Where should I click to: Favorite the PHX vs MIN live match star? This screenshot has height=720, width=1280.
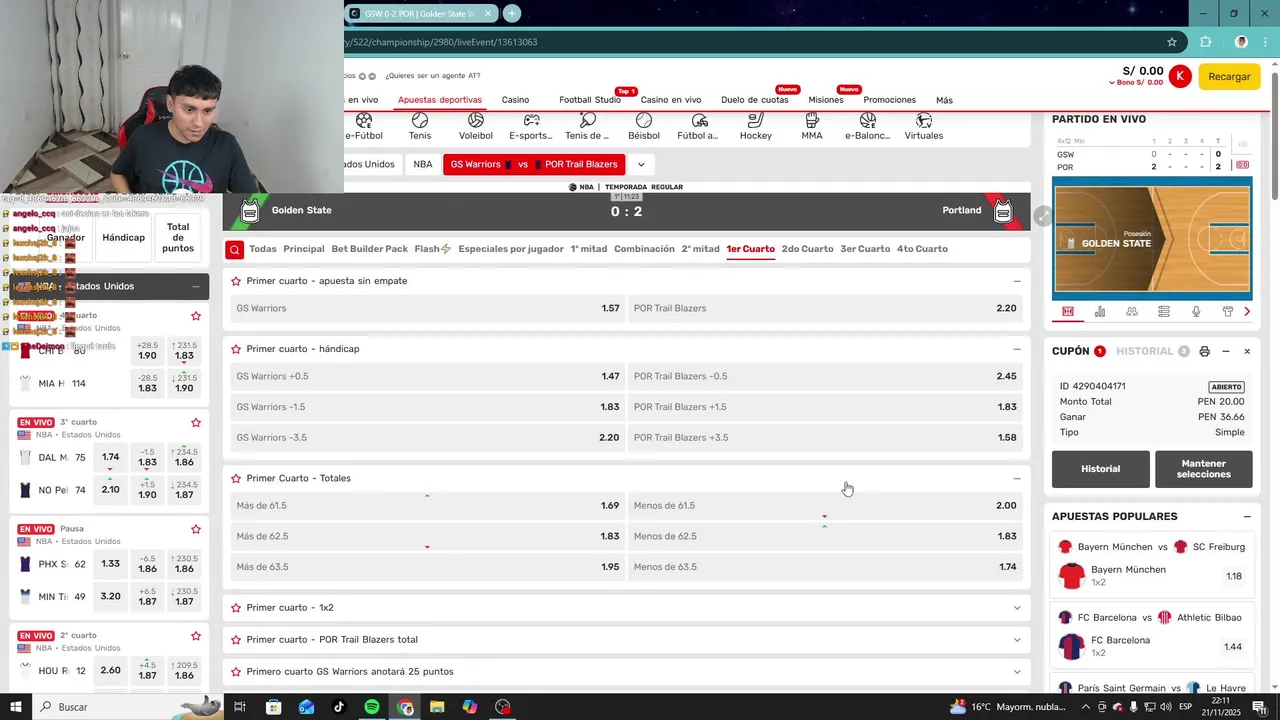click(x=196, y=529)
